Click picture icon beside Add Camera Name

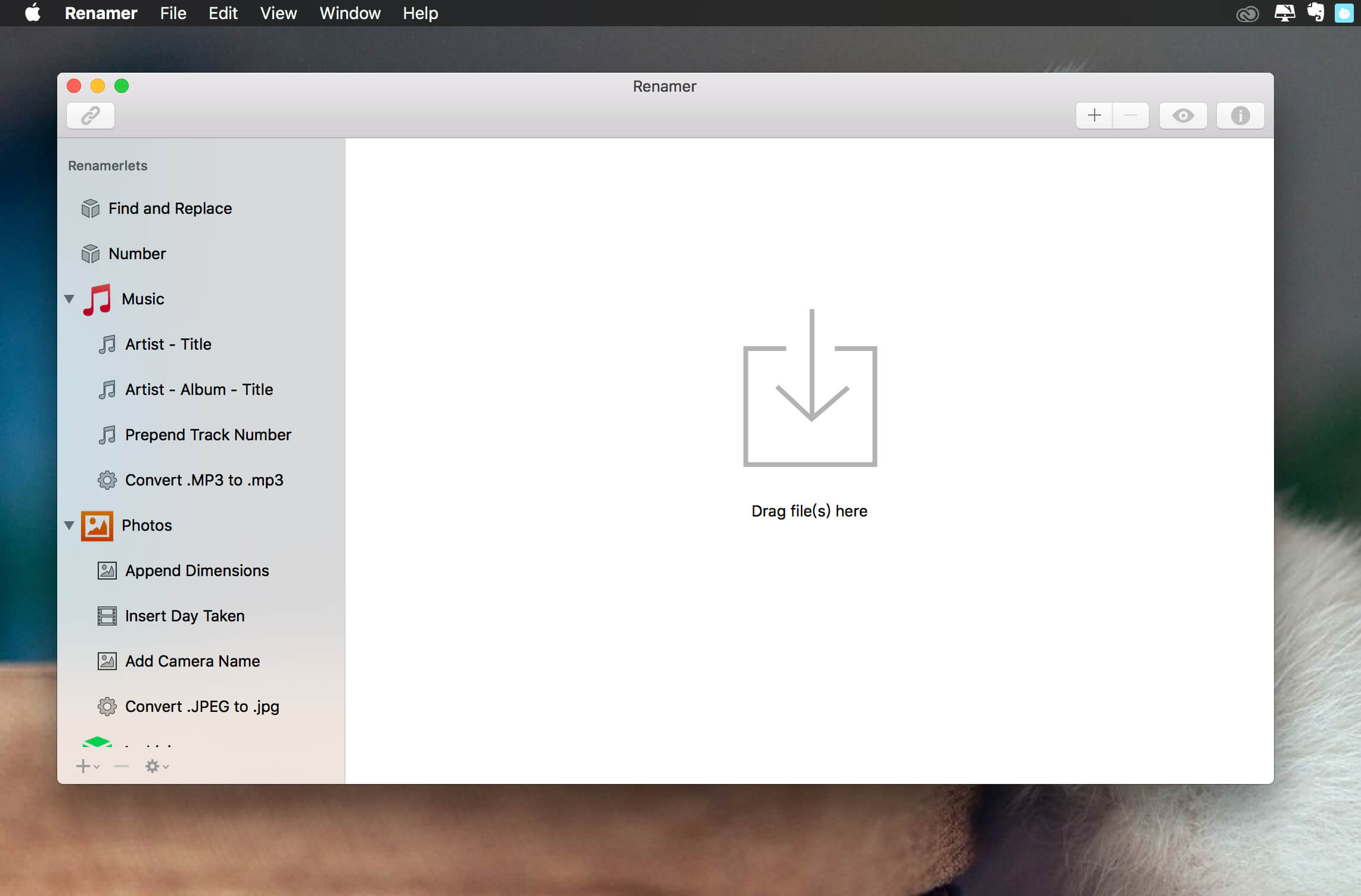click(107, 661)
